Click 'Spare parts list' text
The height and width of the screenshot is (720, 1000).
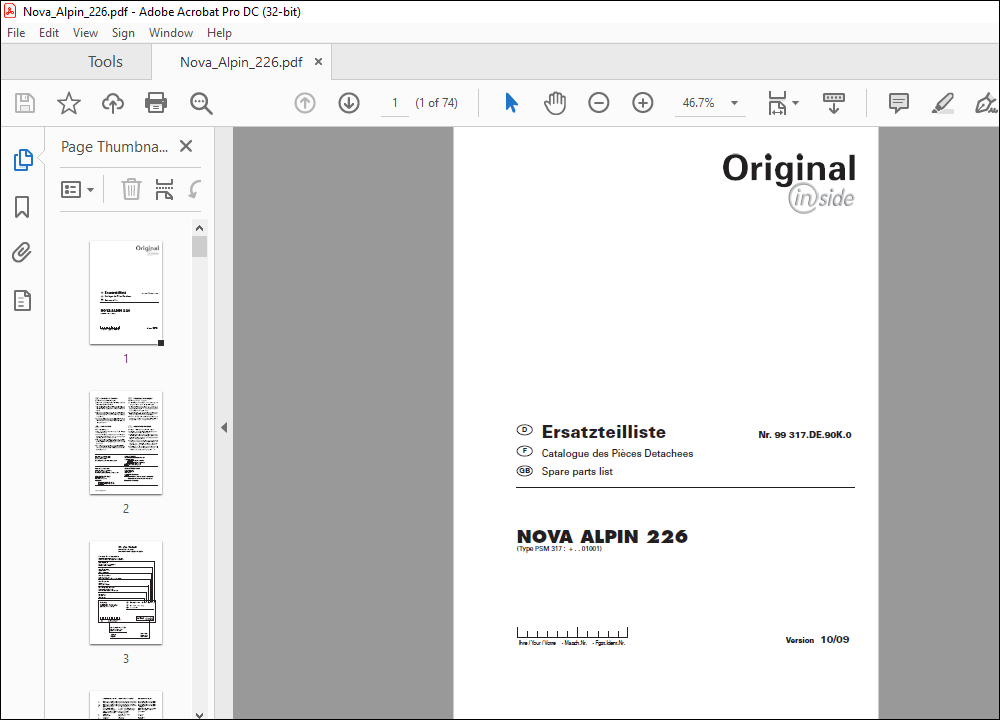pos(577,471)
